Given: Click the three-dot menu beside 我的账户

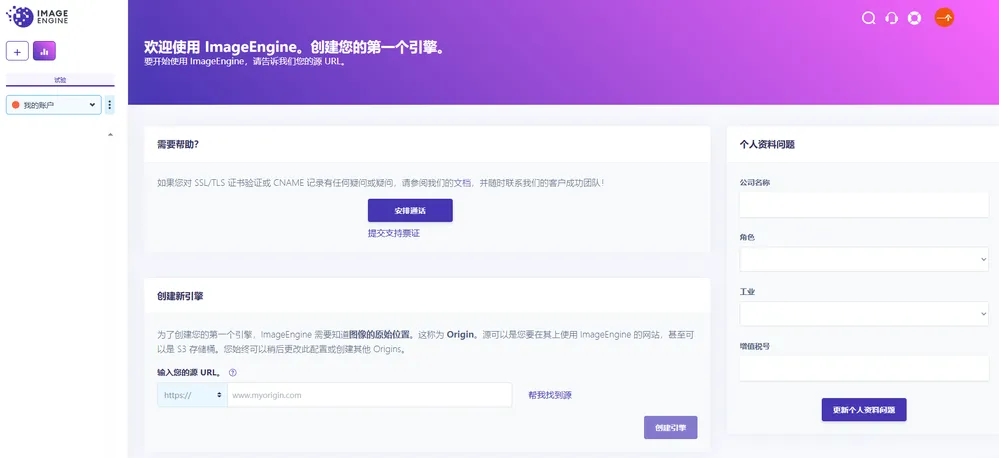Looking at the screenshot, I should (110, 105).
